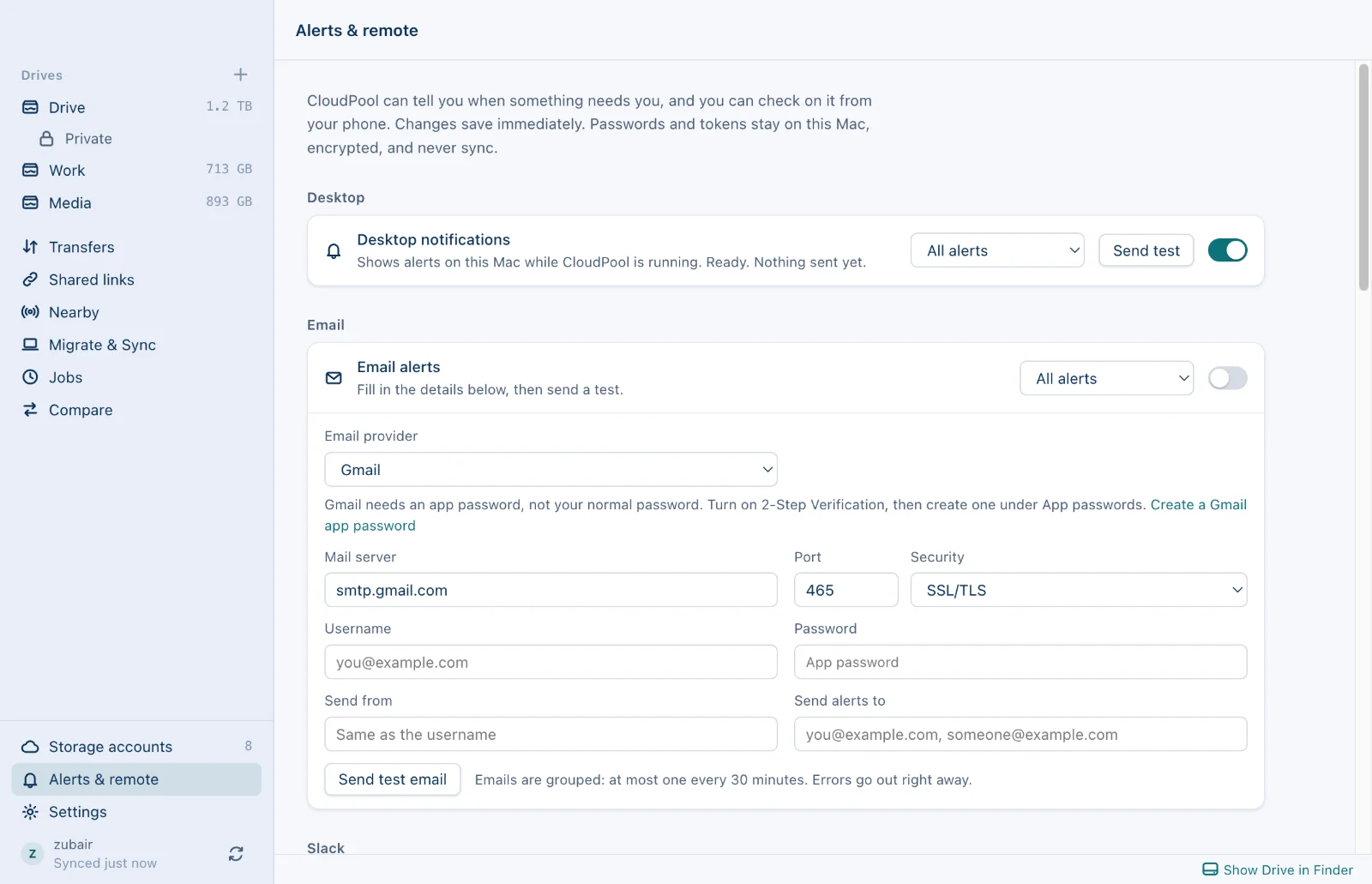Click the Send from field
The height and width of the screenshot is (884, 1372).
[551, 734]
